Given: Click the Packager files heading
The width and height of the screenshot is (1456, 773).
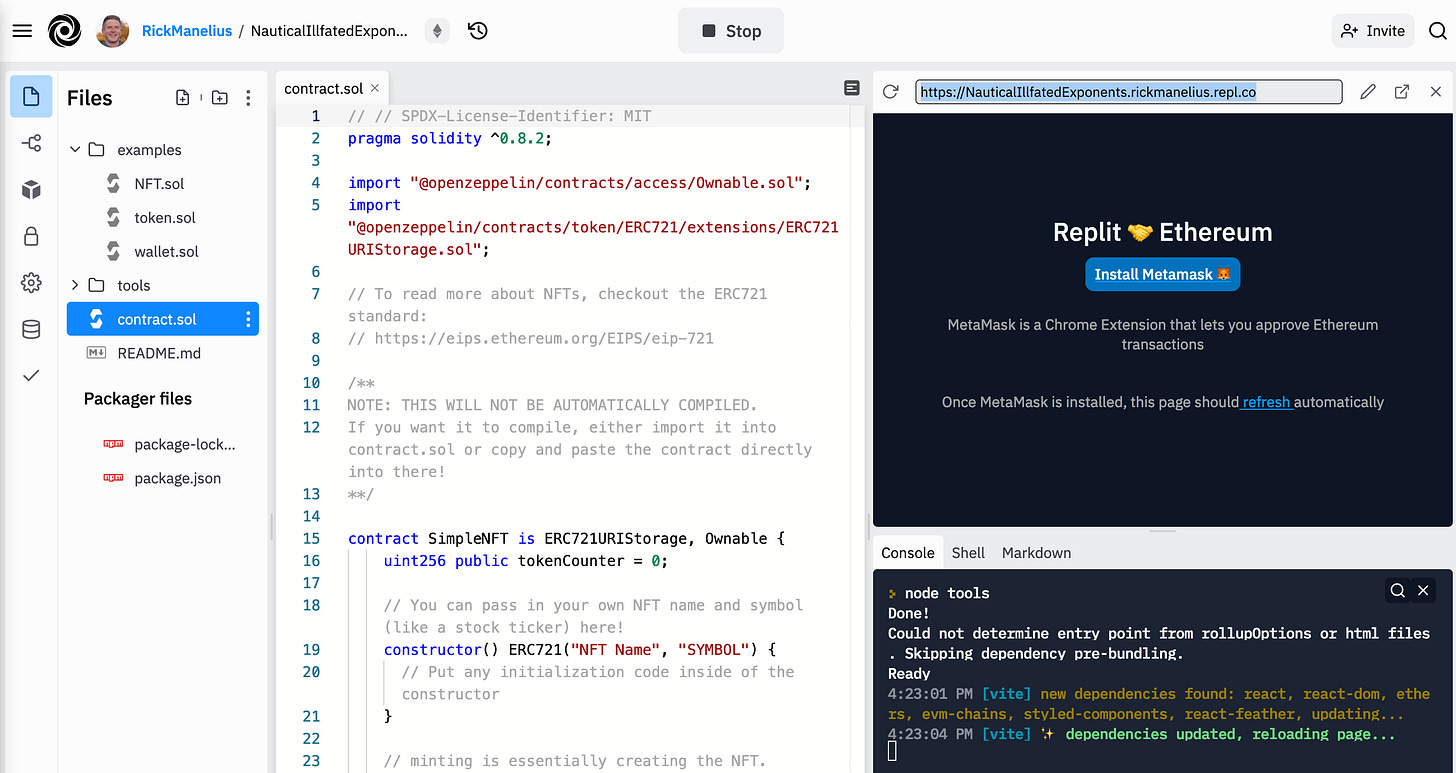Looking at the screenshot, I should [138, 398].
